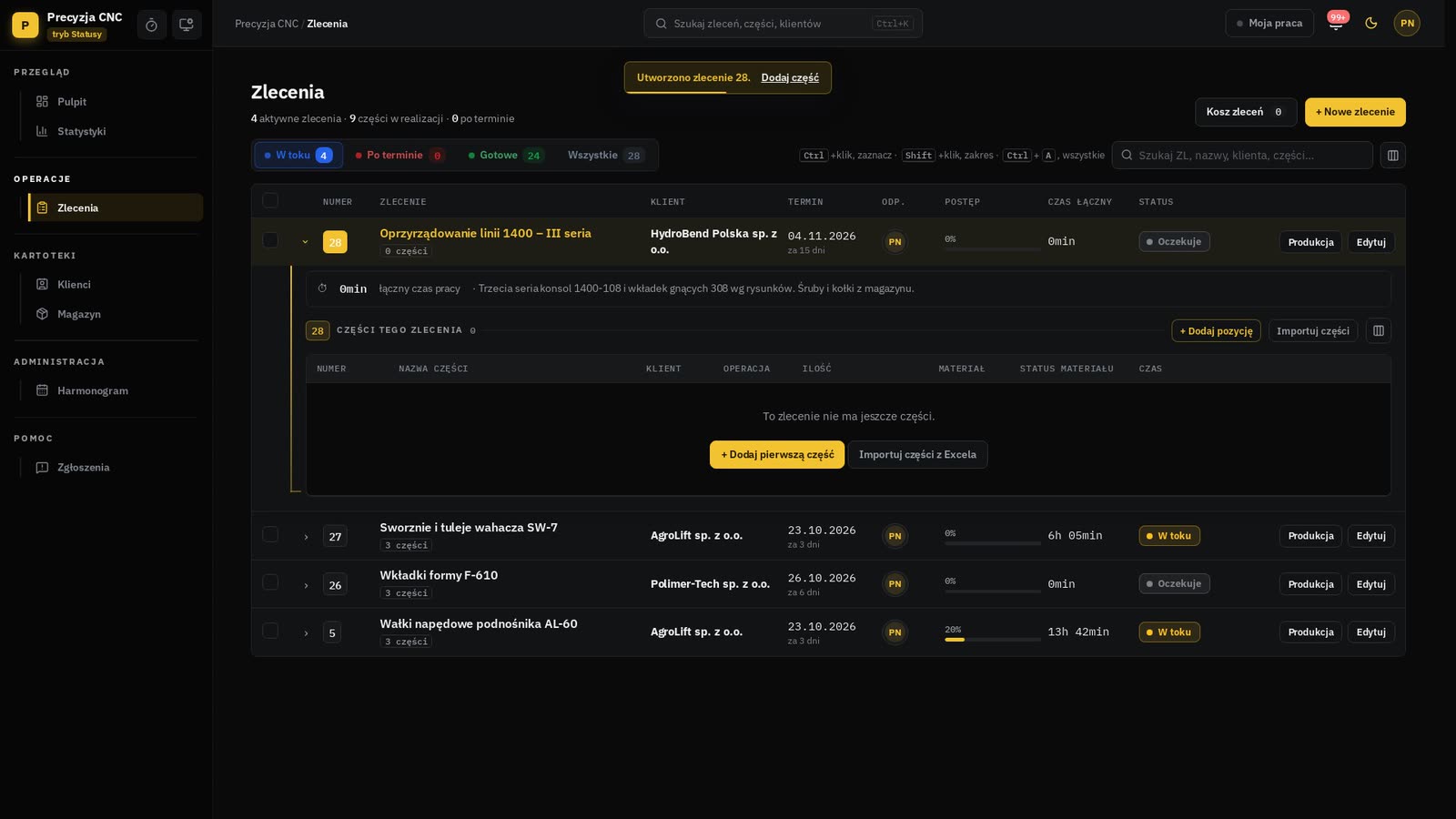Focus the Szukaj ZL orders search field

1242,155
